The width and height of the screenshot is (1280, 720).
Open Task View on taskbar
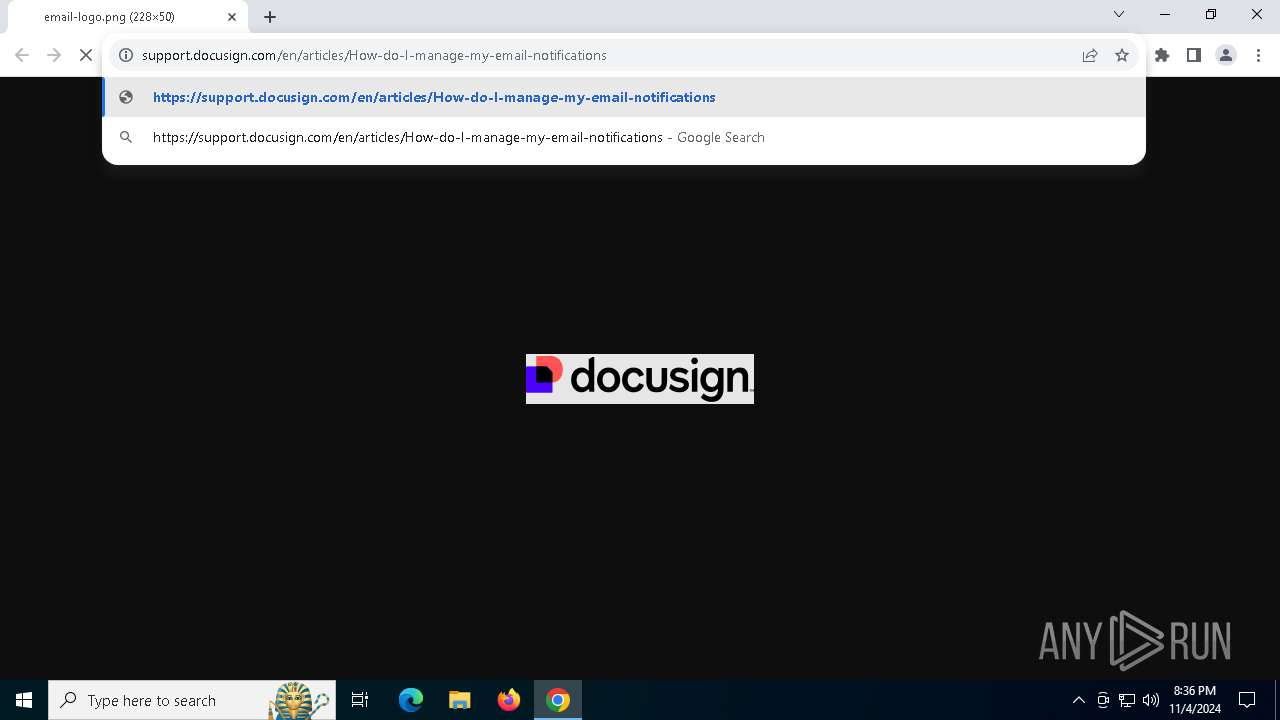(x=360, y=700)
